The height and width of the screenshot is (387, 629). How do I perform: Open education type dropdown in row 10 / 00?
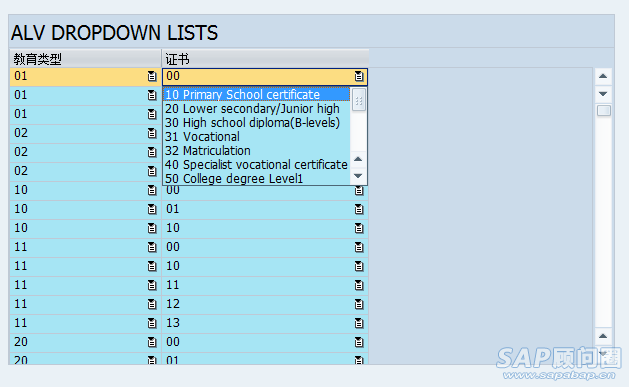point(152,190)
